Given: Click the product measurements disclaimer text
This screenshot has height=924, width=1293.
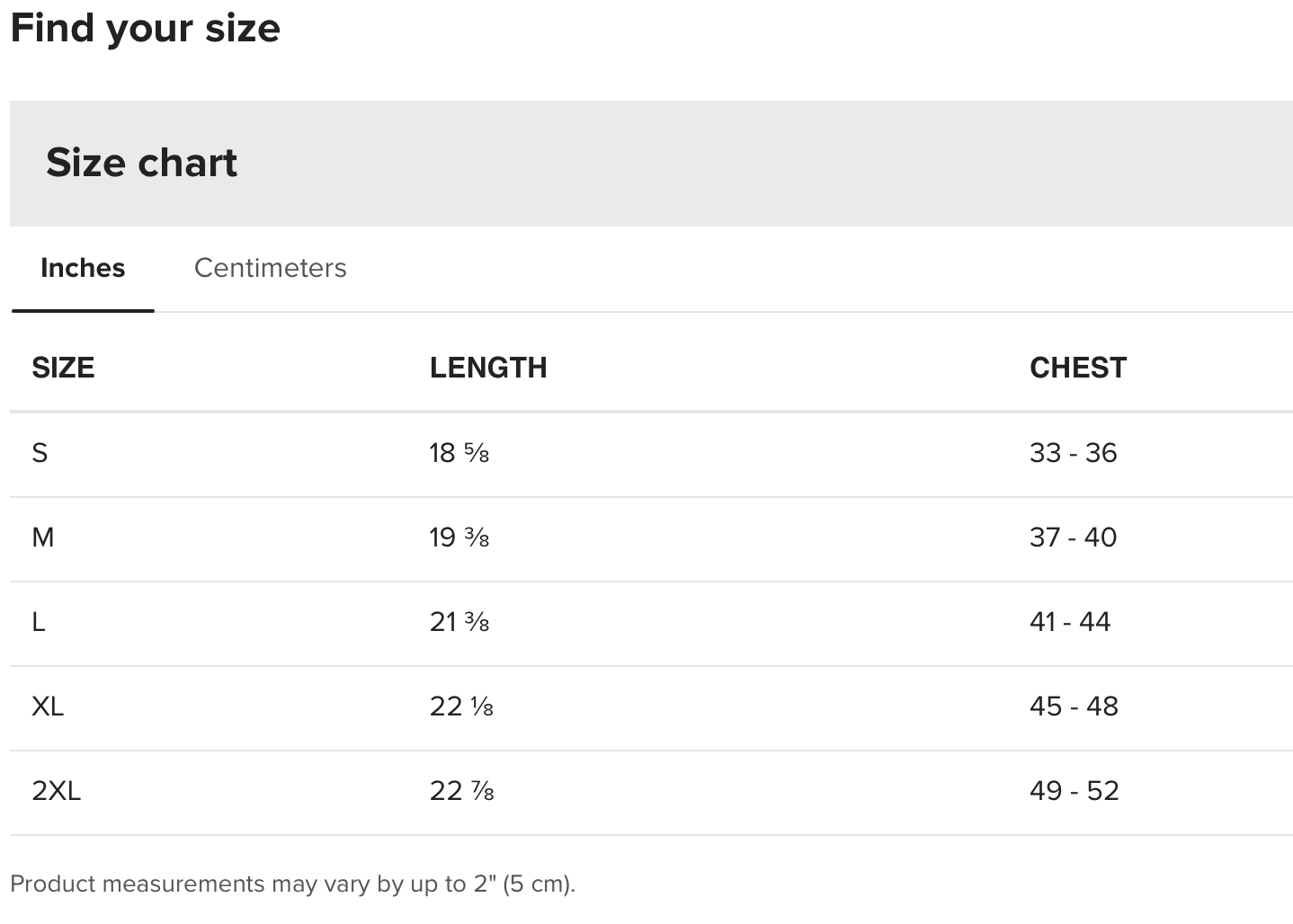Looking at the screenshot, I should (x=292, y=884).
